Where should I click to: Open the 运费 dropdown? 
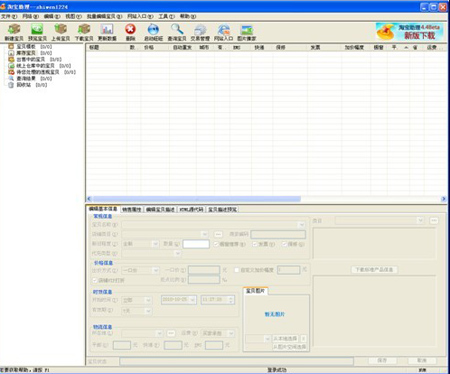click(231, 333)
